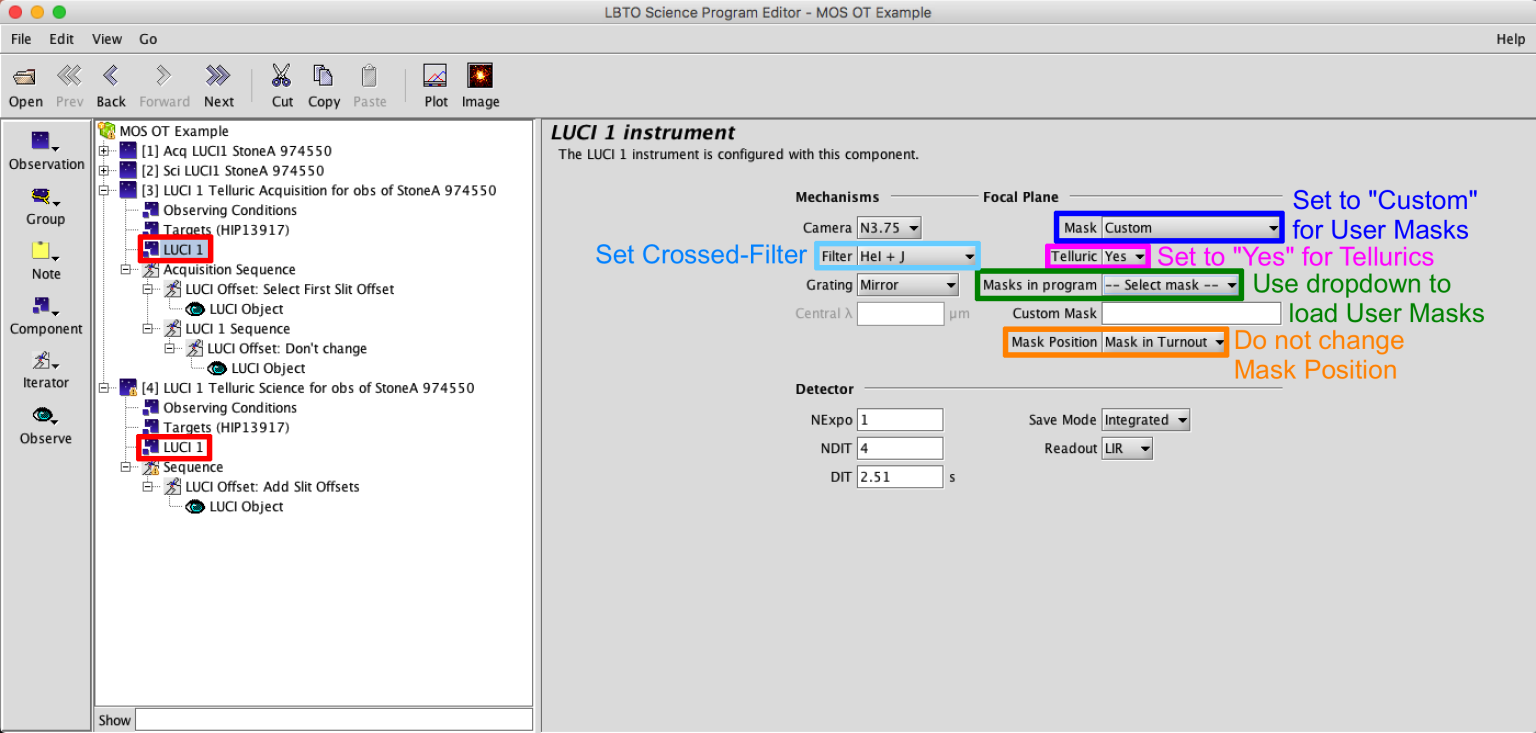This screenshot has width=1536, height=733.
Task: Open the View menu
Action: coord(107,39)
